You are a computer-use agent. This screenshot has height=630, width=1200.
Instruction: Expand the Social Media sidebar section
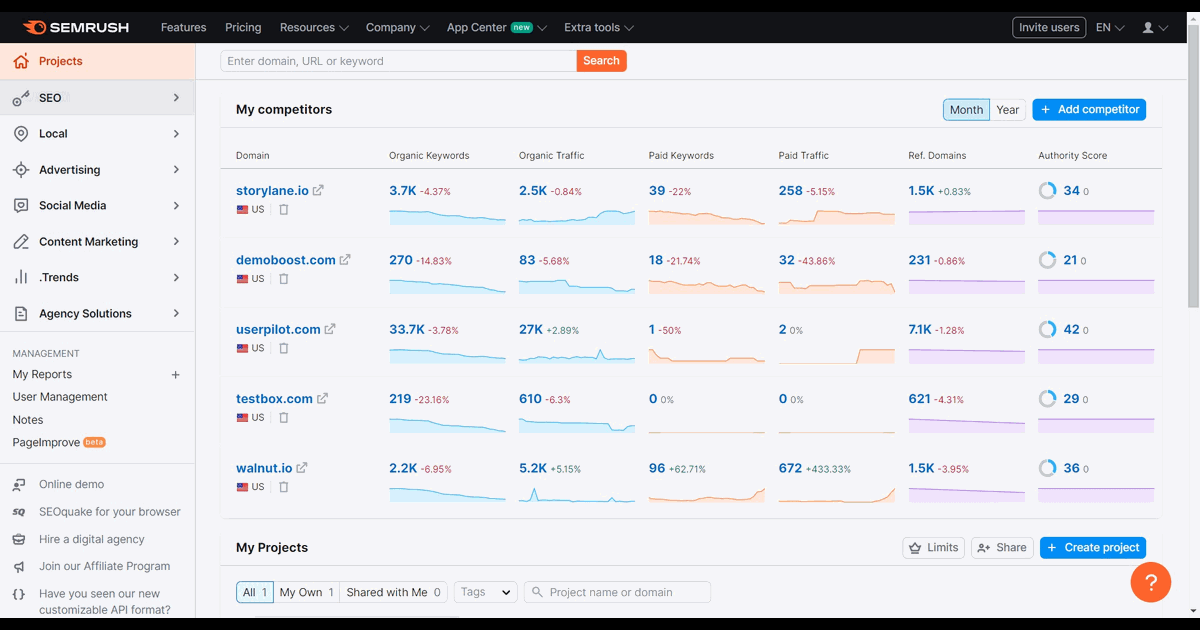coord(176,206)
